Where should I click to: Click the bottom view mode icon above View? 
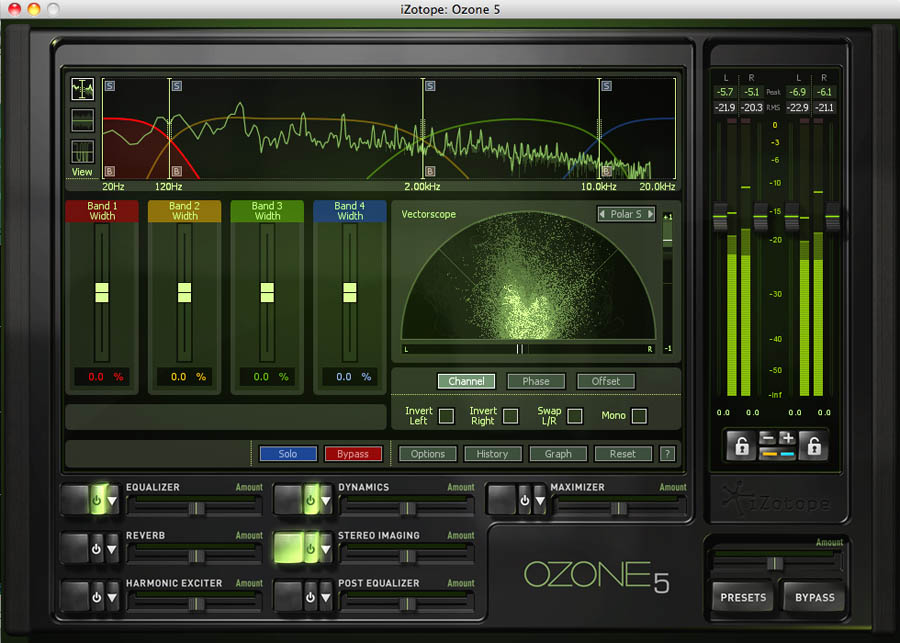click(x=82, y=153)
